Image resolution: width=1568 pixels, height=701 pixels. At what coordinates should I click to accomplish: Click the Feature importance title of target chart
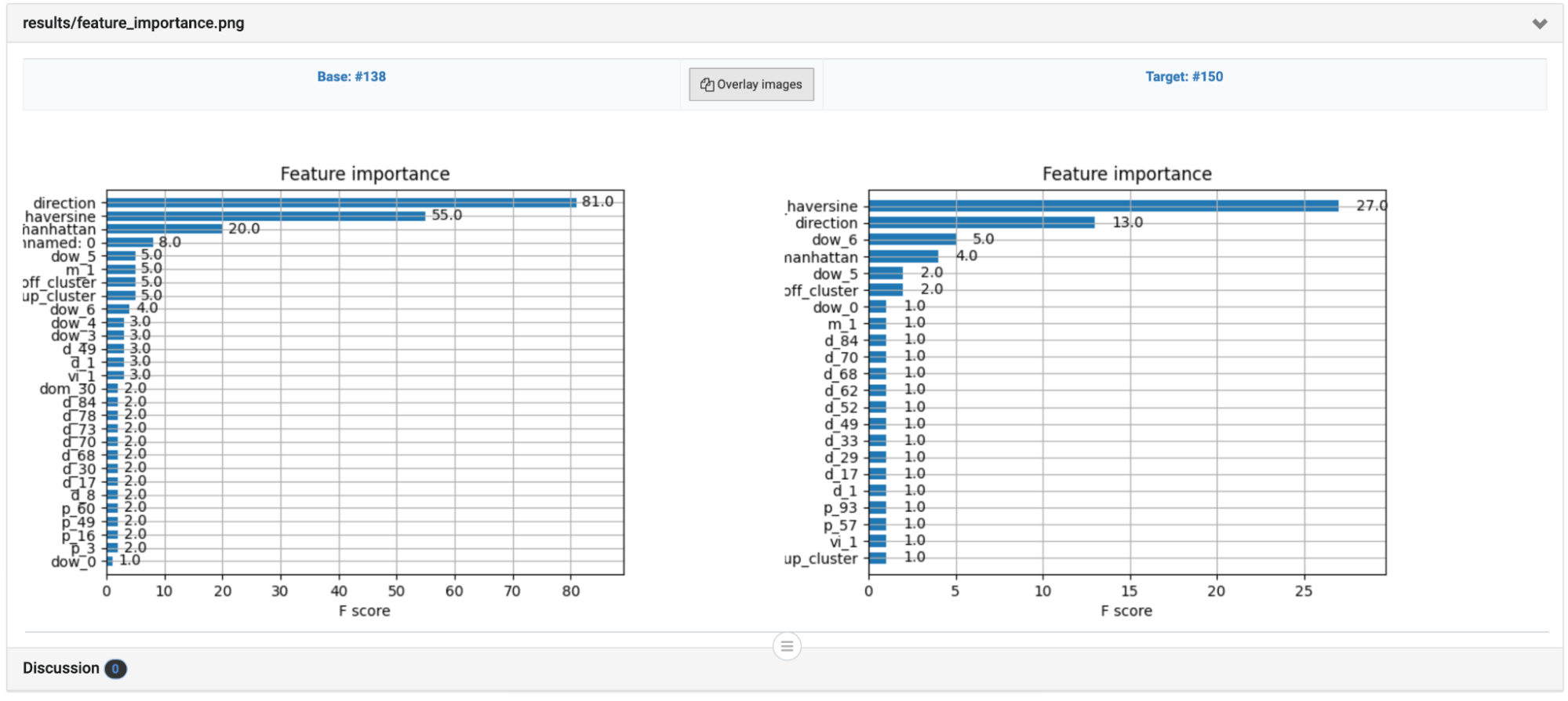[1126, 174]
